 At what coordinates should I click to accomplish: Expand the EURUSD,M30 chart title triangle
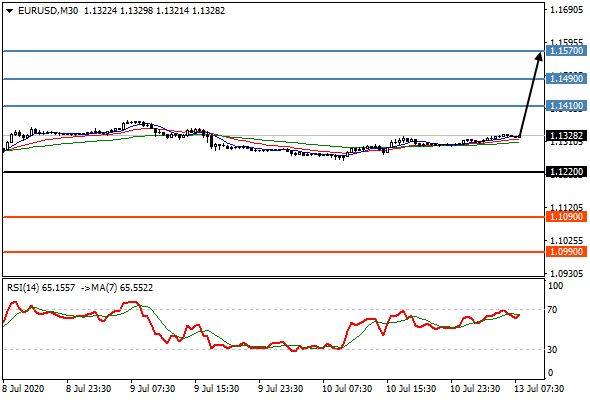click(x=9, y=11)
